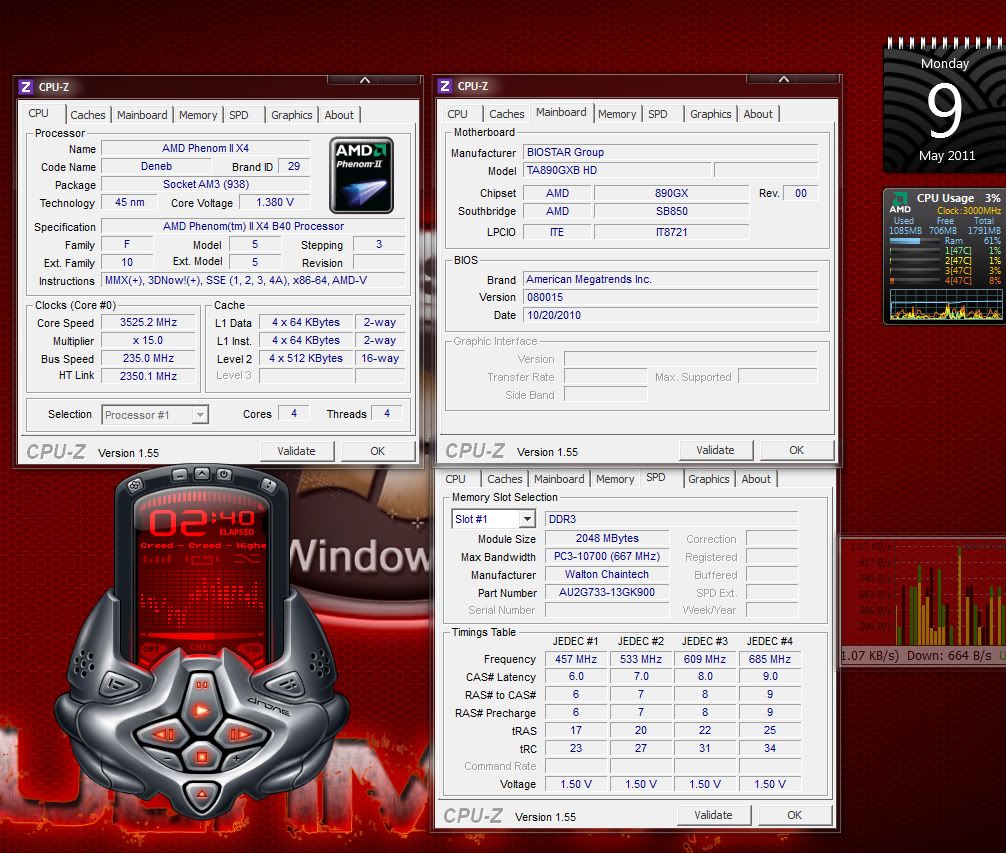Click the Multiplier value x 15.0
Viewport: 1006px width, 853px height.
(x=148, y=341)
